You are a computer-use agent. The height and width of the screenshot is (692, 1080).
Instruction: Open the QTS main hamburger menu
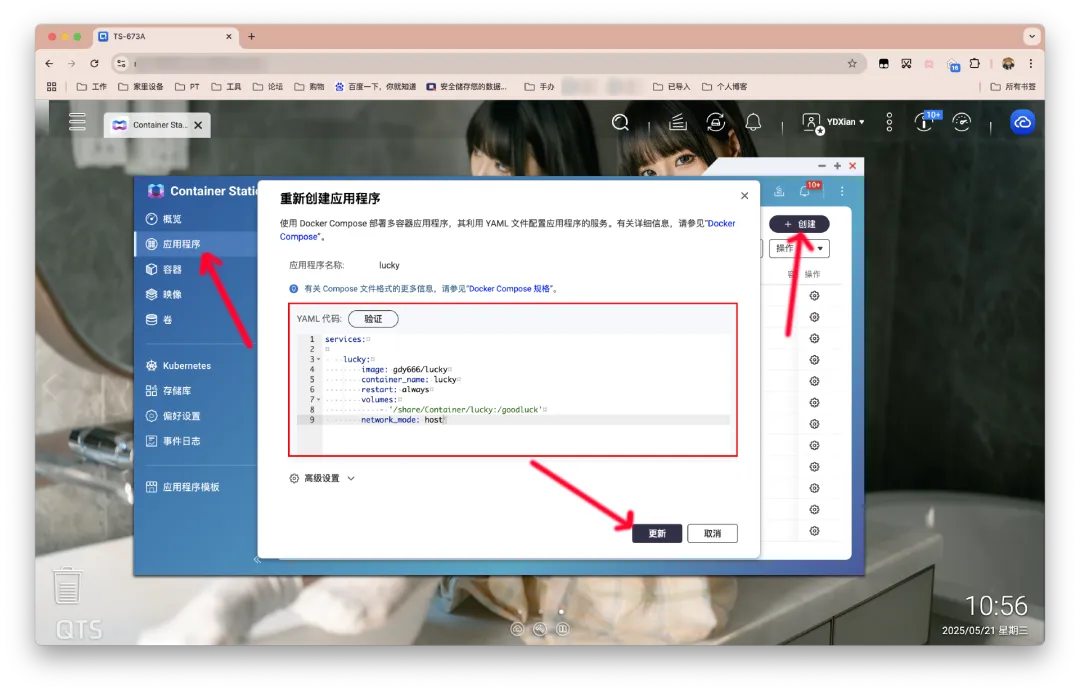(77, 122)
